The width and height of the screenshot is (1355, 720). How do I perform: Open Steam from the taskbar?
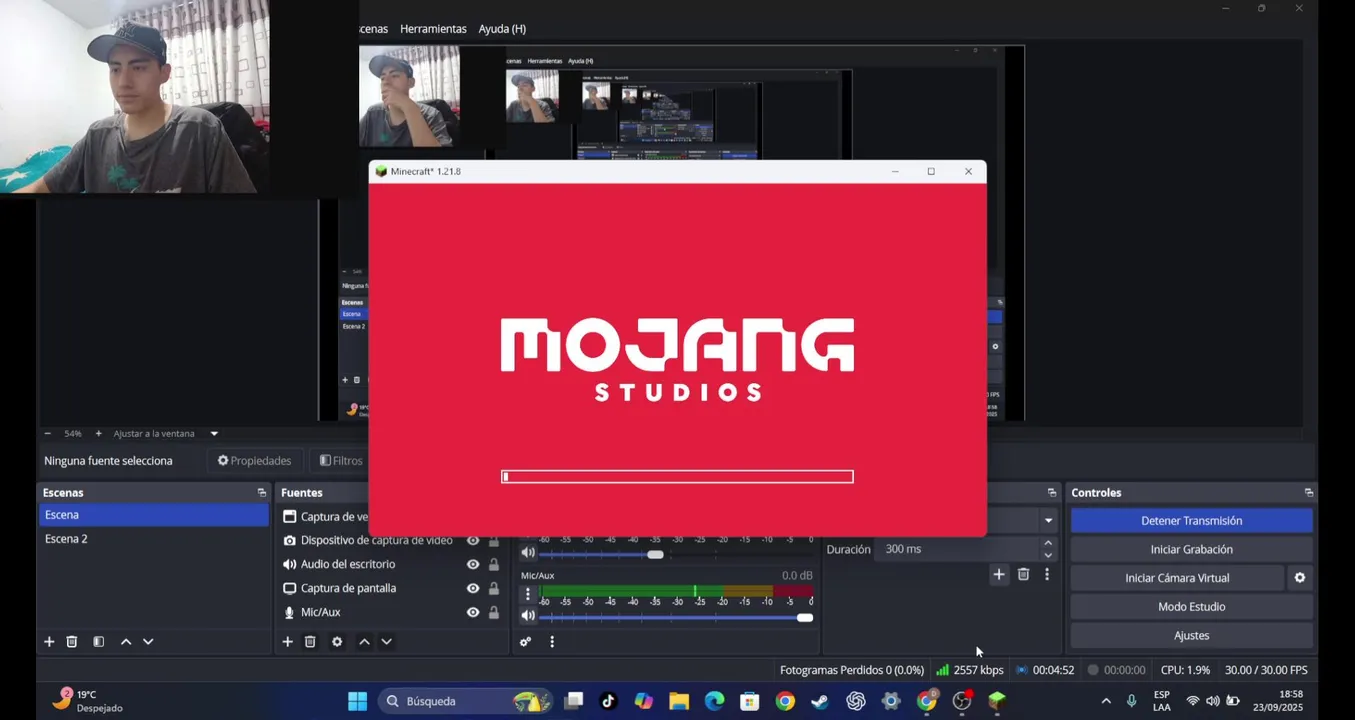coord(820,701)
